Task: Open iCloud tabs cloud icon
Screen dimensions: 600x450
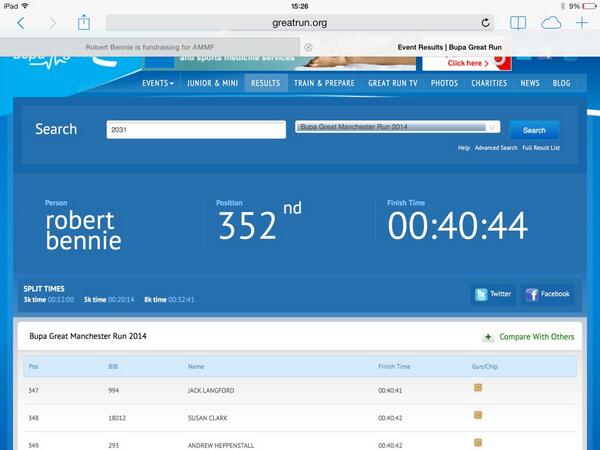Action: tap(551, 23)
